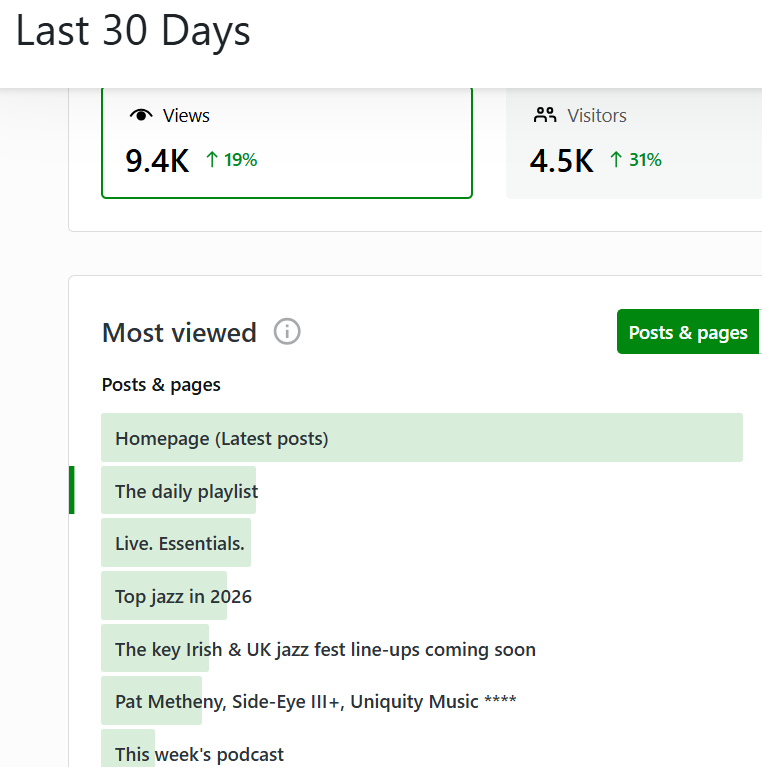Image resolution: width=762 pixels, height=767 pixels.
Task: Open Live. Essentials. entry
Action: (x=180, y=544)
